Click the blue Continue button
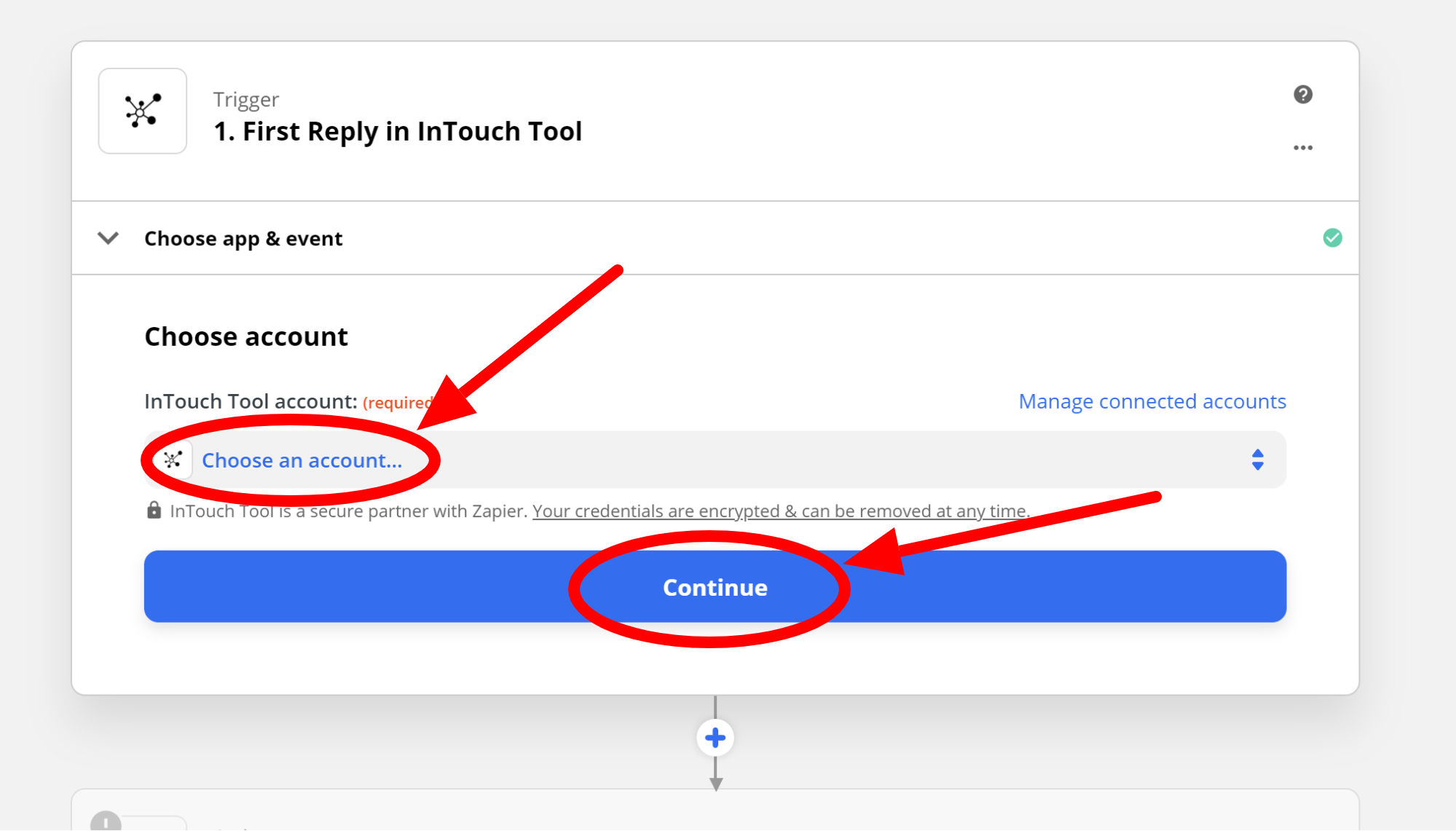This screenshot has height=831, width=1456. [x=715, y=586]
